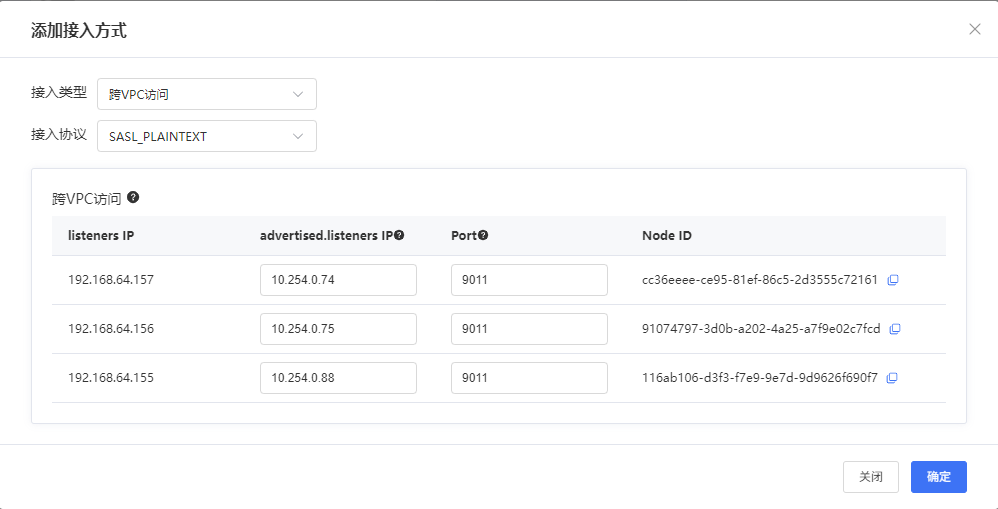Focus the Port field for 192.168.64.155

tap(528, 378)
